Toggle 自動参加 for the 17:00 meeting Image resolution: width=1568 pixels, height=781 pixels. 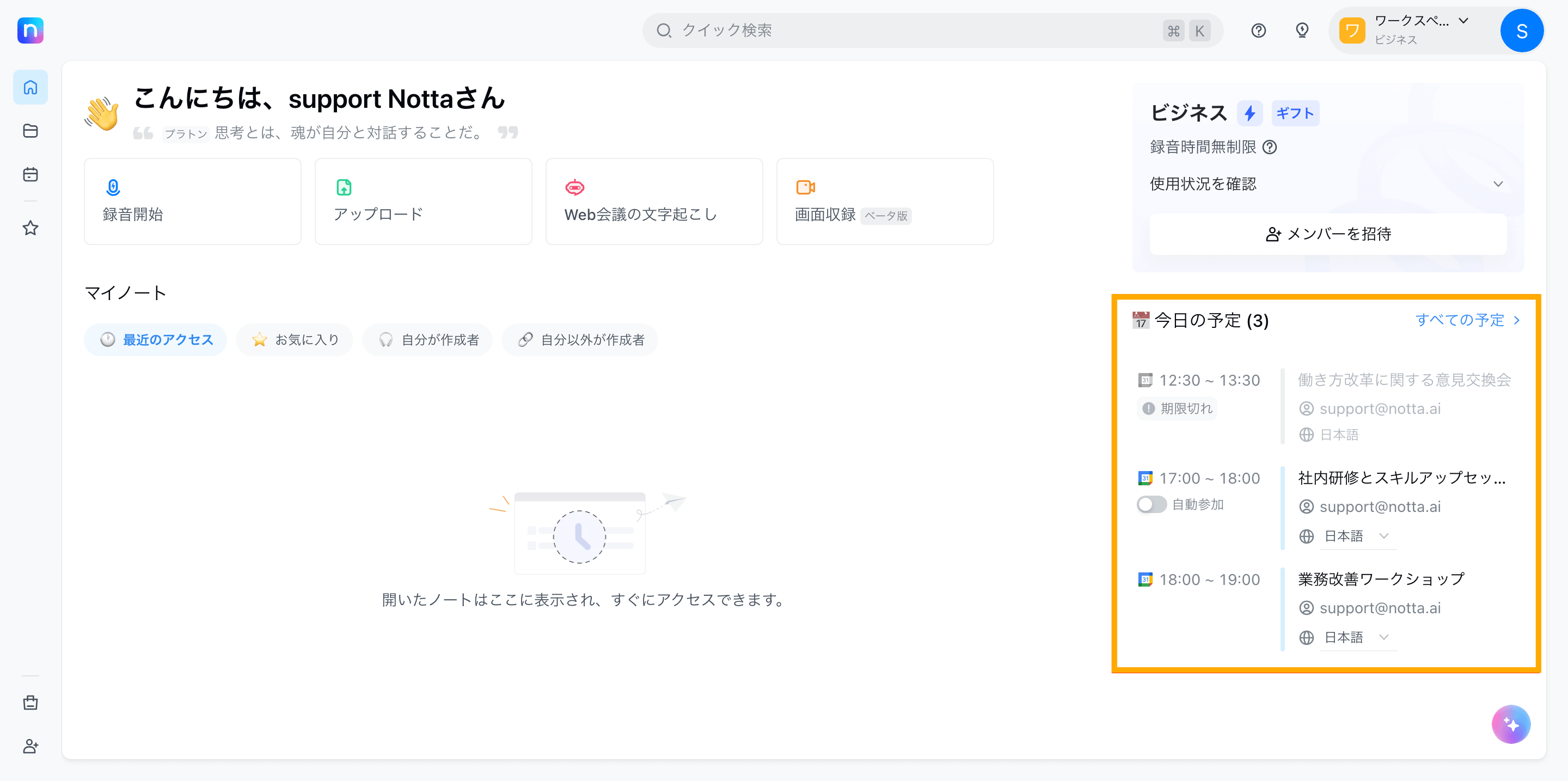click(x=1151, y=505)
